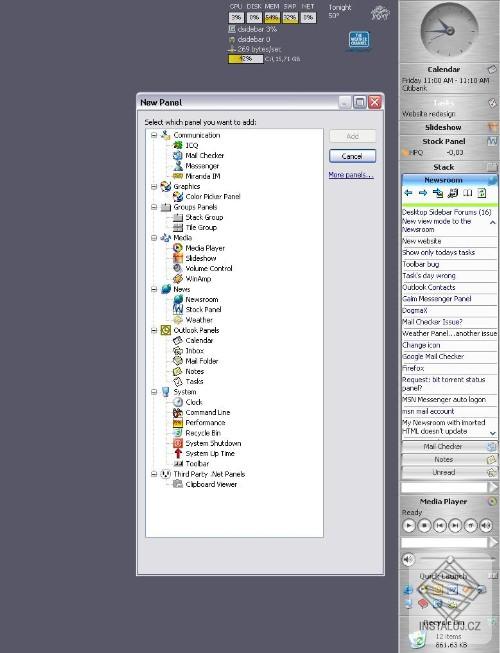Viewport: 500px width, 653px height.
Task: Skip to next track in Media Player
Action: 455,526
